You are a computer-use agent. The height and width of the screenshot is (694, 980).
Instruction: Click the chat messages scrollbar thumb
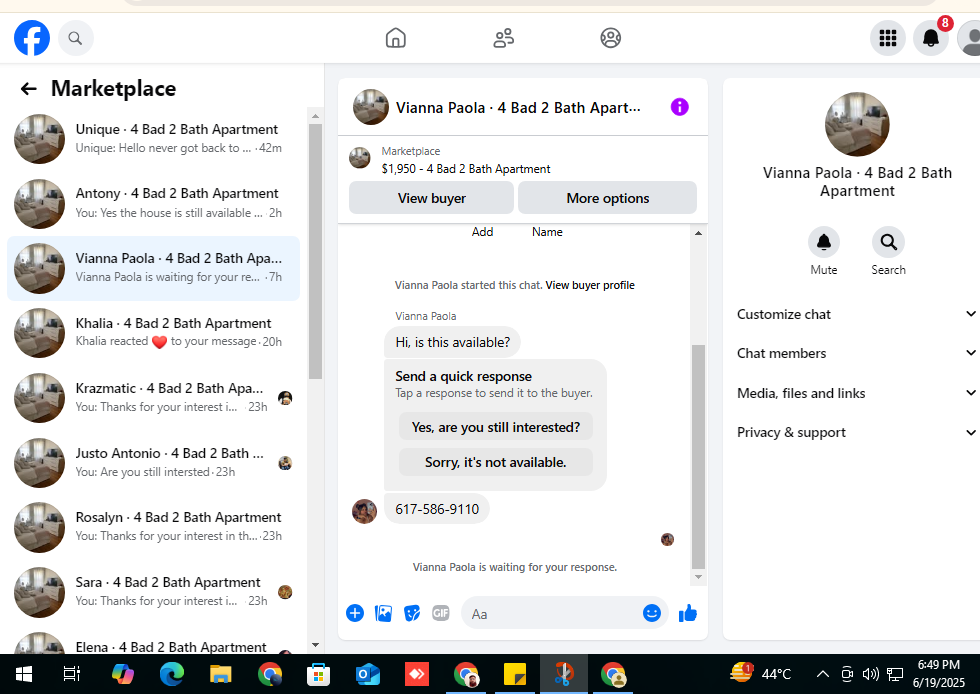click(x=698, y=456)
